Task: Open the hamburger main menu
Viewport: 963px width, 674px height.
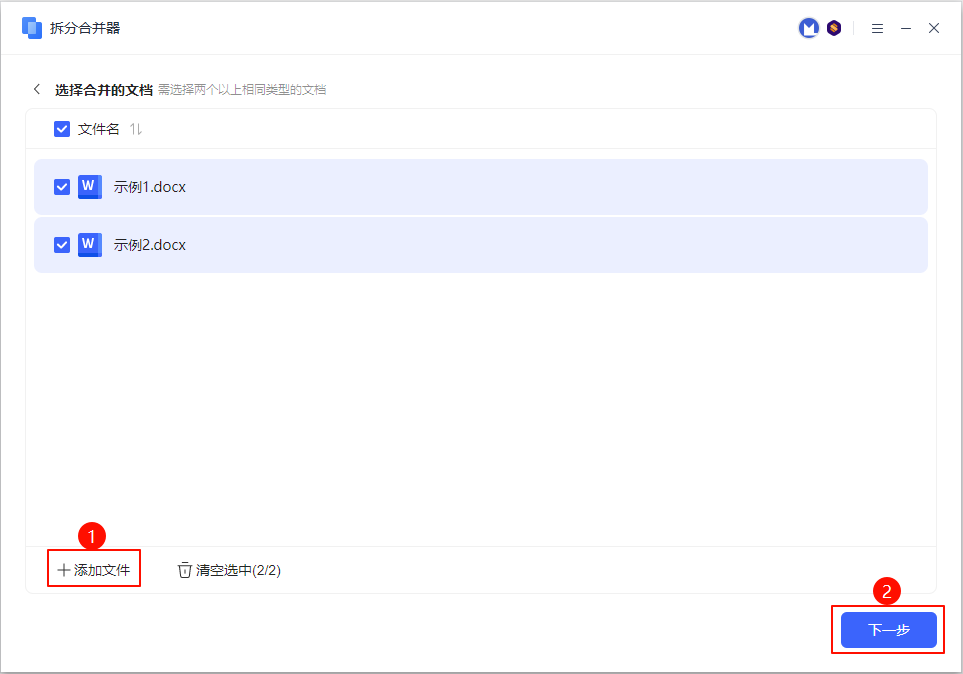Action: click(x=877, y=29)
